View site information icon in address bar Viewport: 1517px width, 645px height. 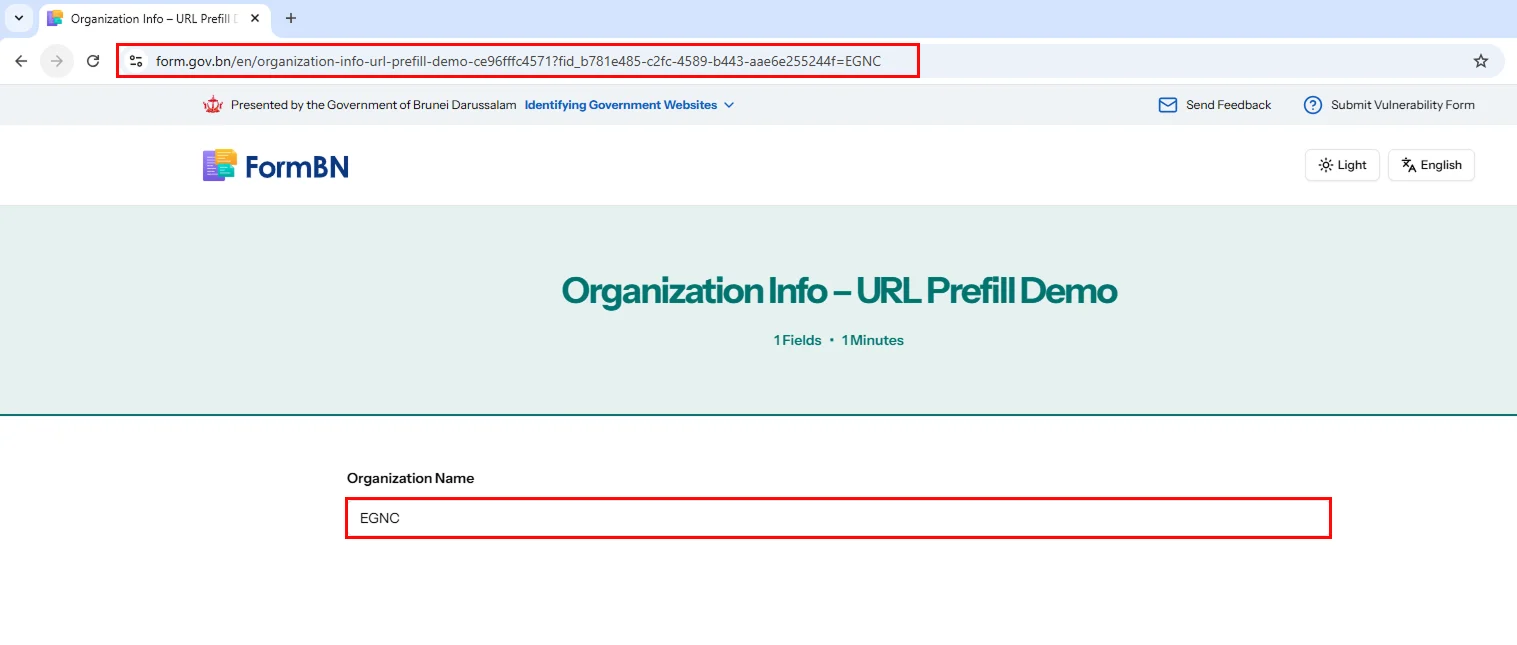click(137, 61)
